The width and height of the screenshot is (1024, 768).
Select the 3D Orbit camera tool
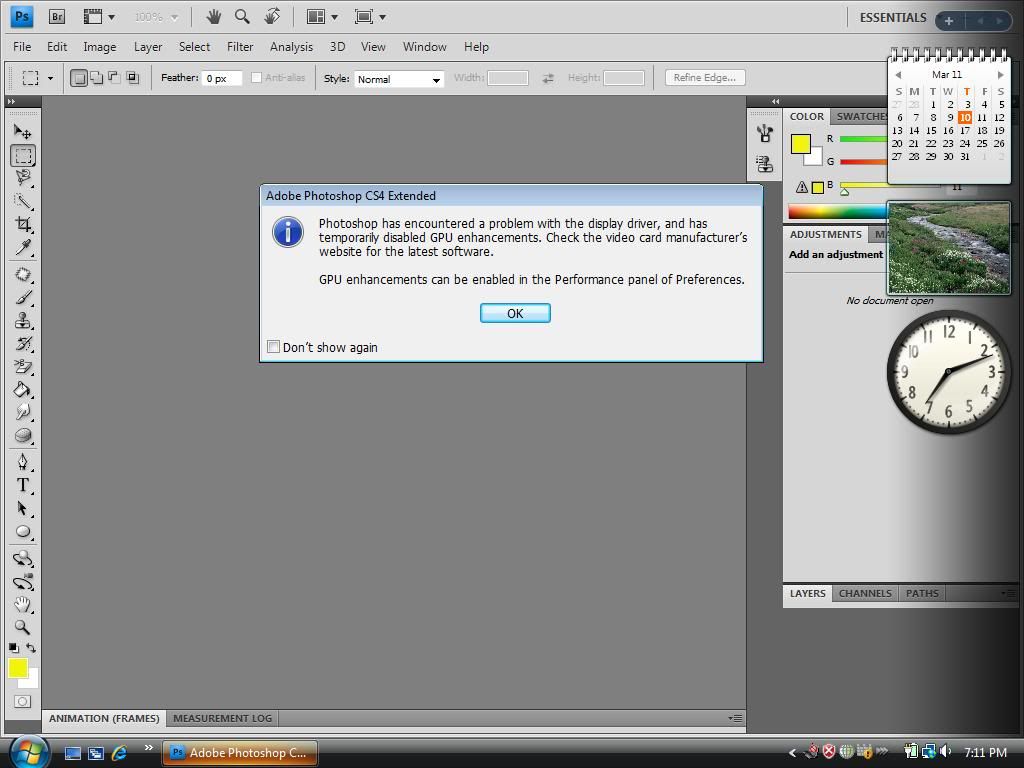[x=23, y=582]
